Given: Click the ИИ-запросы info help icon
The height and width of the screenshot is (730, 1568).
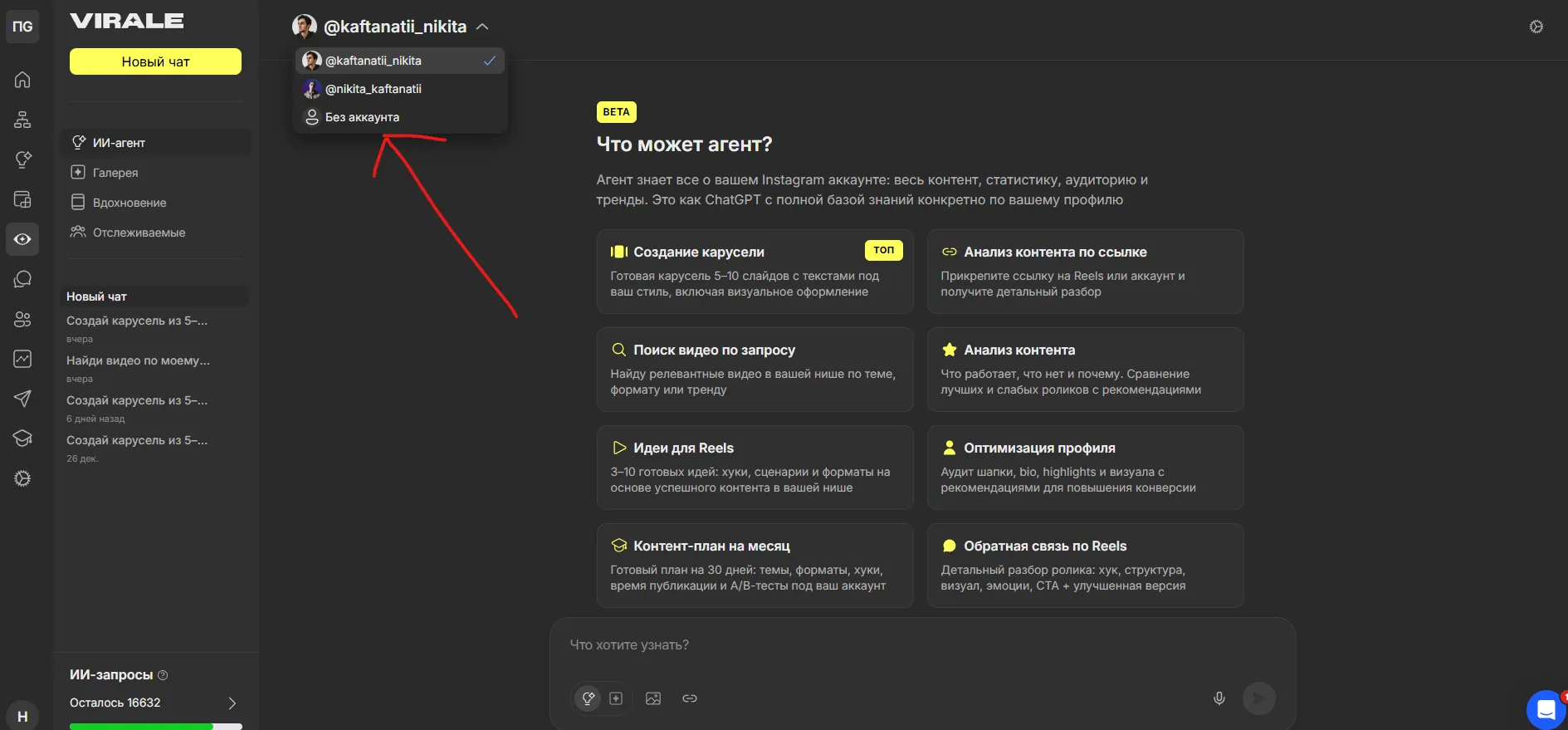Looking at the screenshot, I should [x=163, y=675].
